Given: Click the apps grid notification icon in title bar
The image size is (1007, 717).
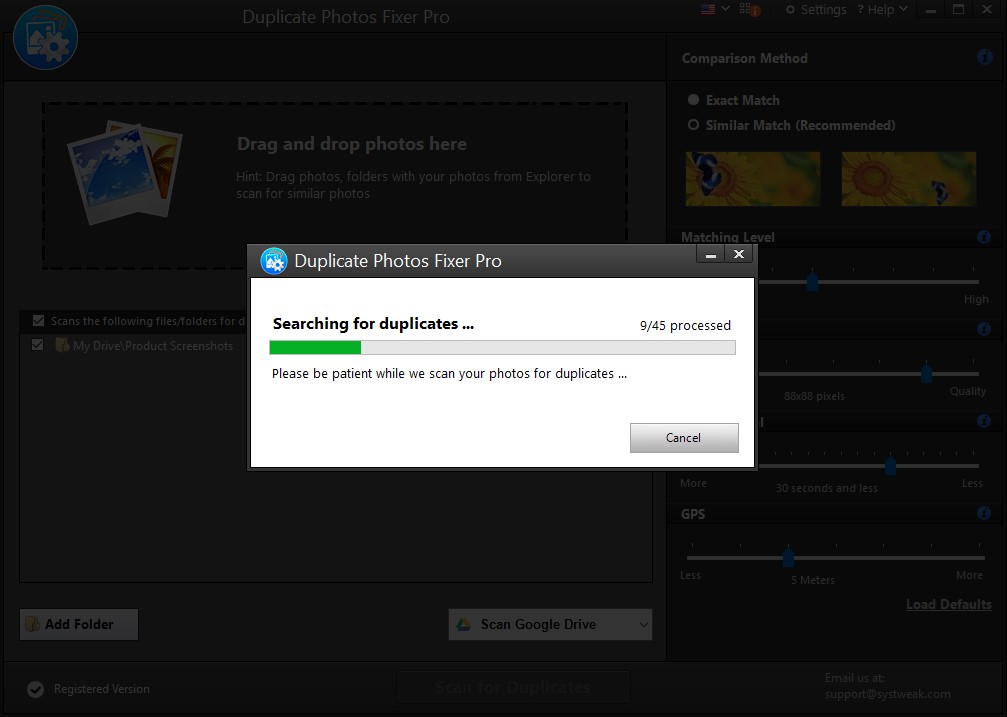Looking at the screenshot, I should pos(748,10).
